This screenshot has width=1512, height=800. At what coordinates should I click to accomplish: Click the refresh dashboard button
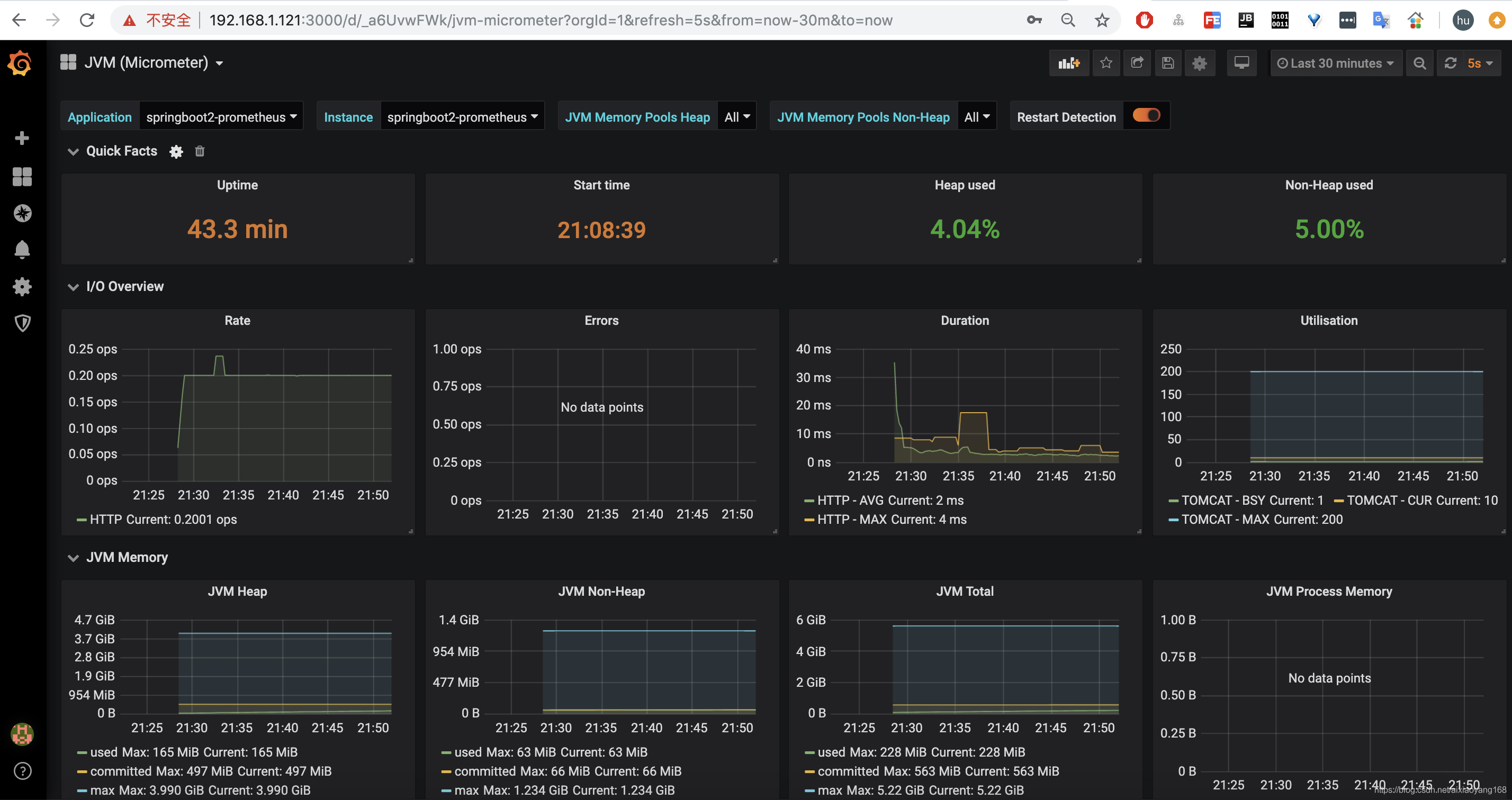(x=1451, y=63)
